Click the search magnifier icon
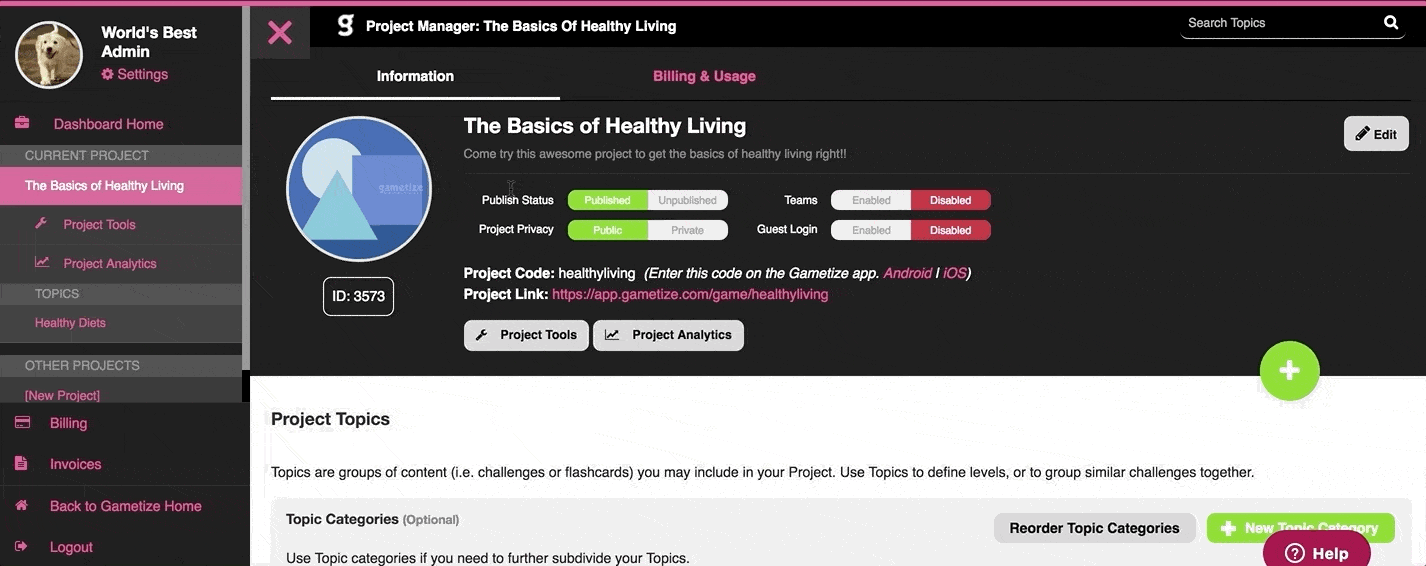The image size is (1426, 566). pyautogui.click(x=1391, y=22)
